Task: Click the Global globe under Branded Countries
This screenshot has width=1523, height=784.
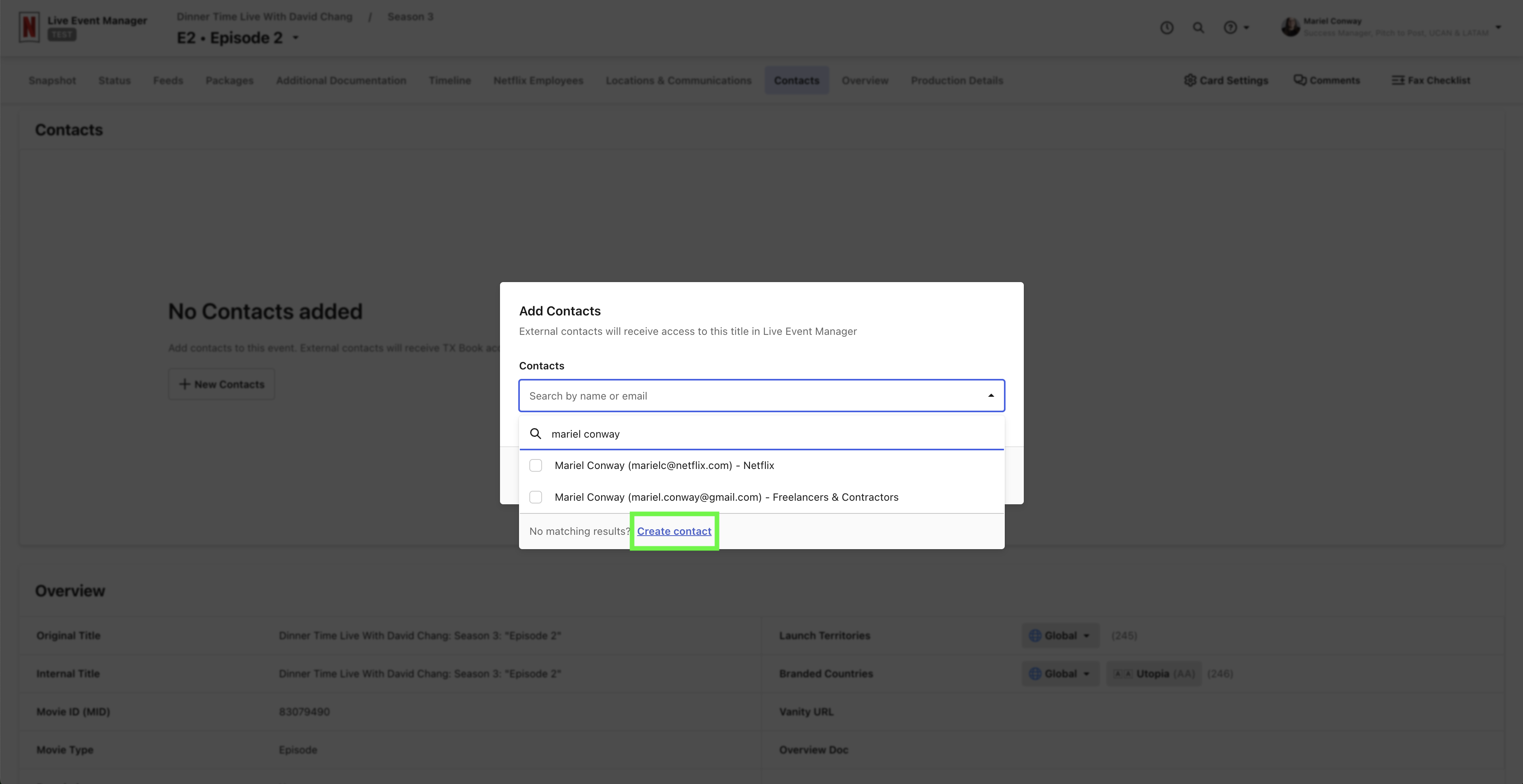Action: (1035, 673)
